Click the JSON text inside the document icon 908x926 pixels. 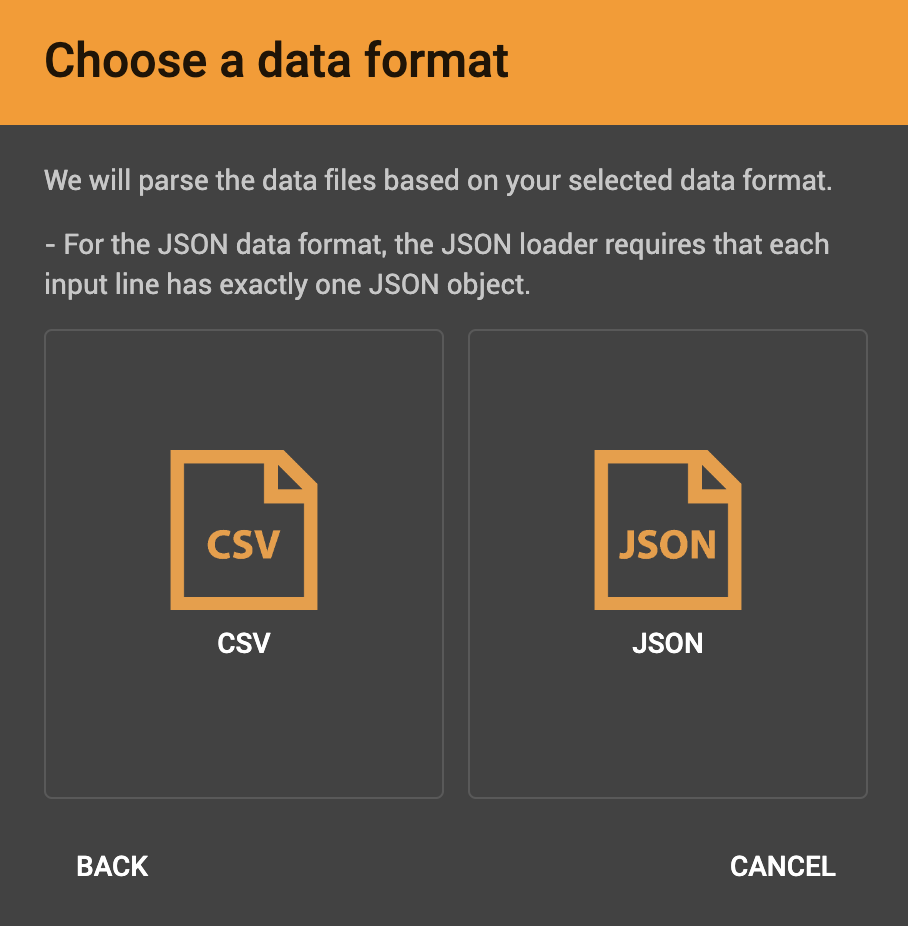pos(668,545)
